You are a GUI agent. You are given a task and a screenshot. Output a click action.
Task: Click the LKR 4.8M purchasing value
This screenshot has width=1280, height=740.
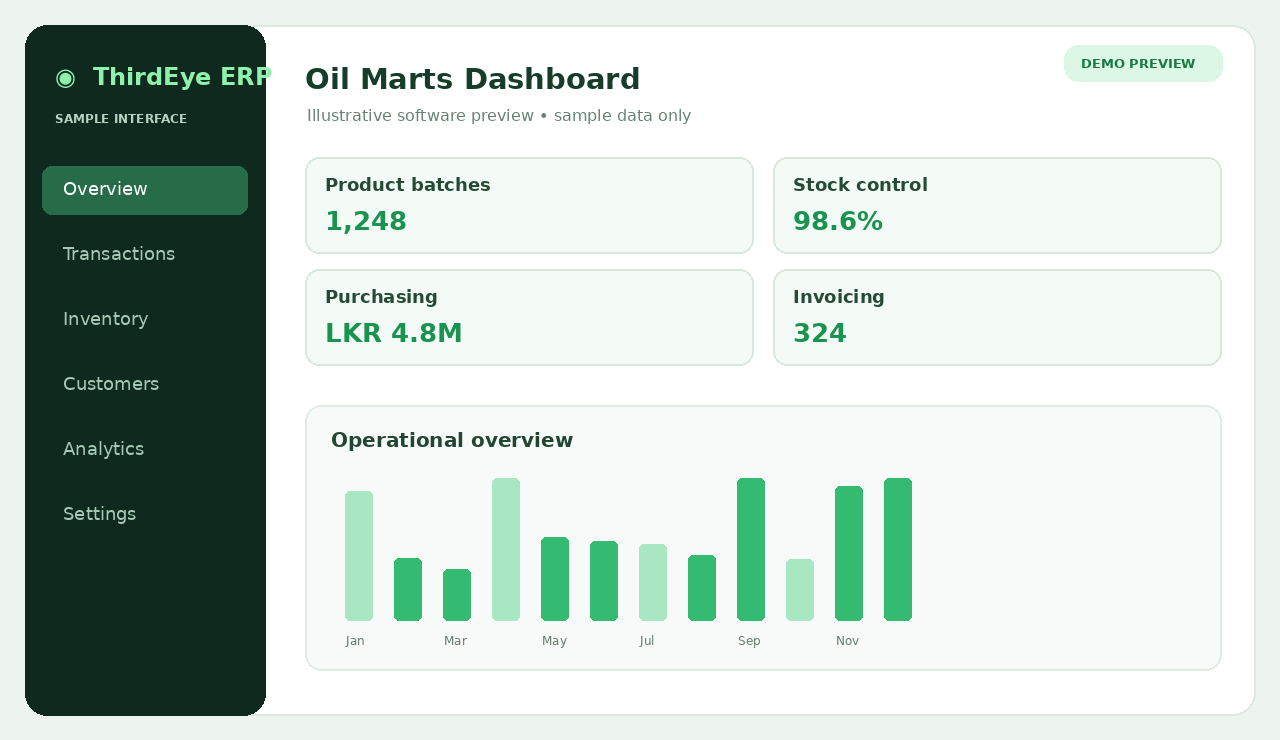point(394,334)
